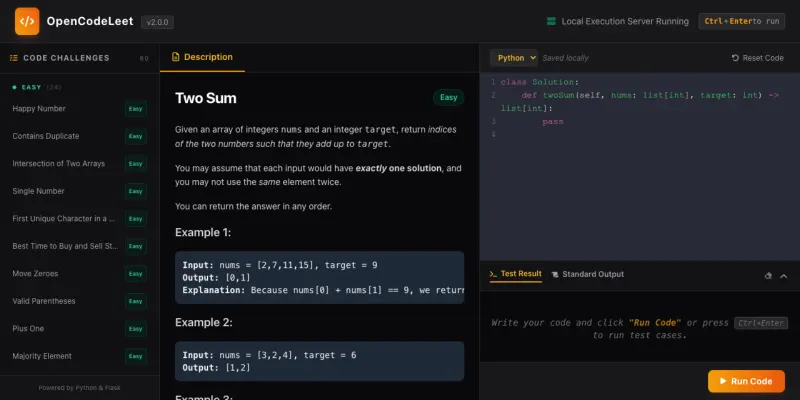
Task: Click the Example 2 heading
Action: [204, 322]
